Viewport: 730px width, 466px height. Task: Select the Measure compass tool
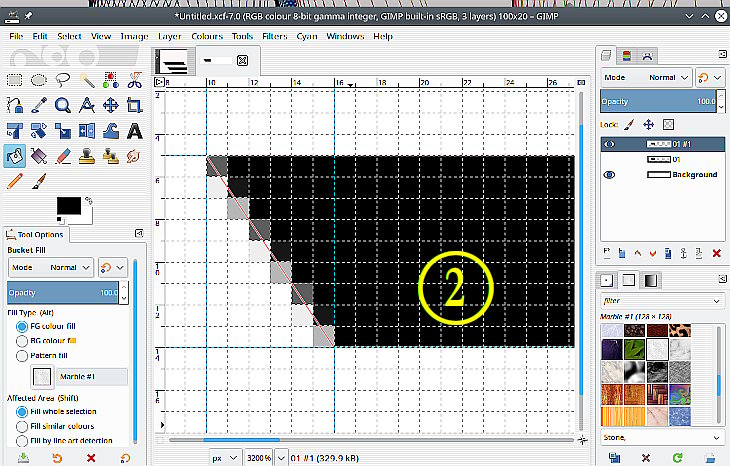(x=87, y=105)
